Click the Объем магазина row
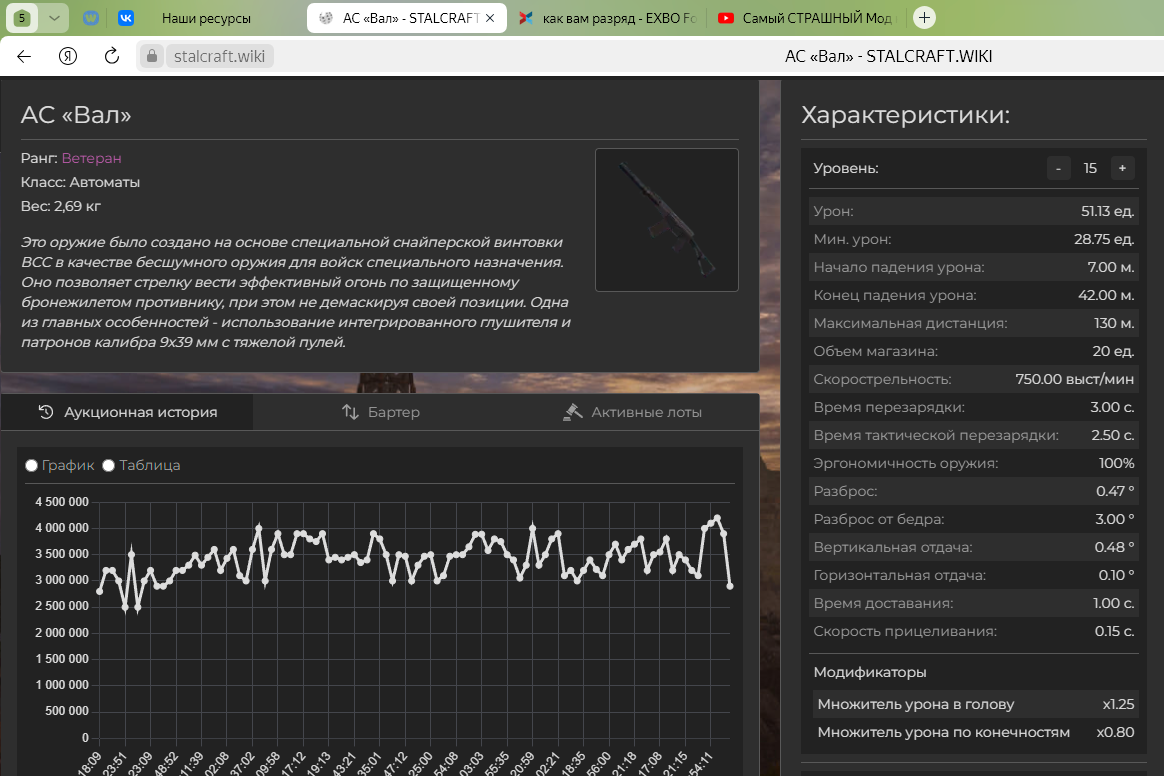1164x776 pixels. [973, 351]
